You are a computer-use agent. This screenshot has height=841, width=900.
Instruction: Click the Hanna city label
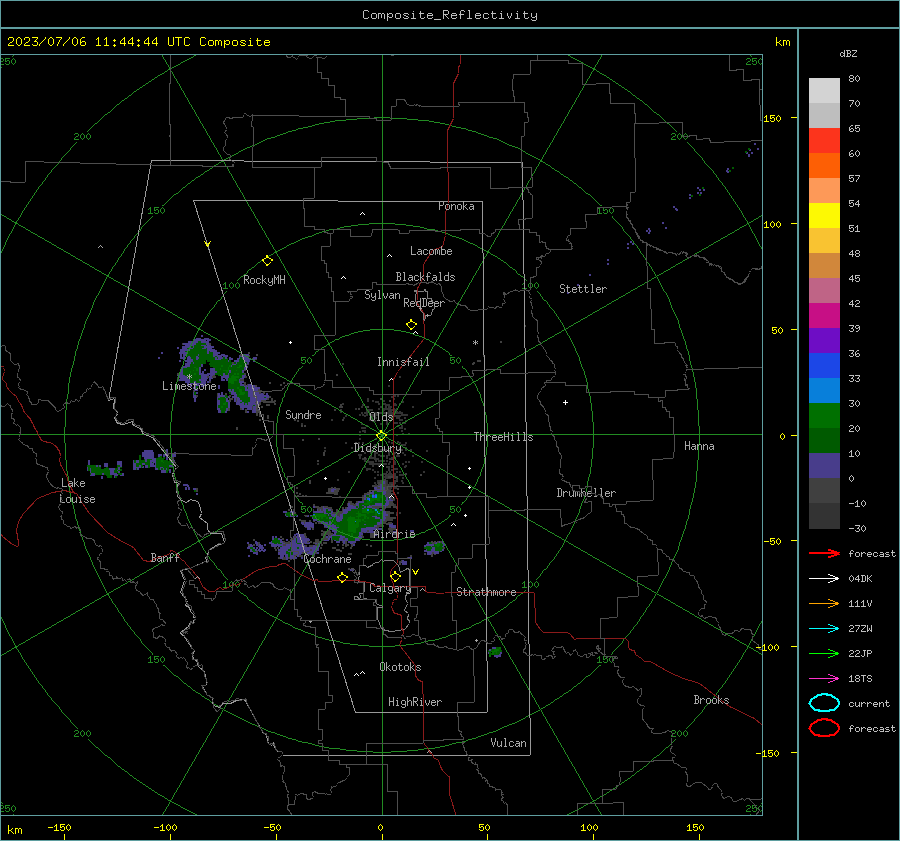699,446
